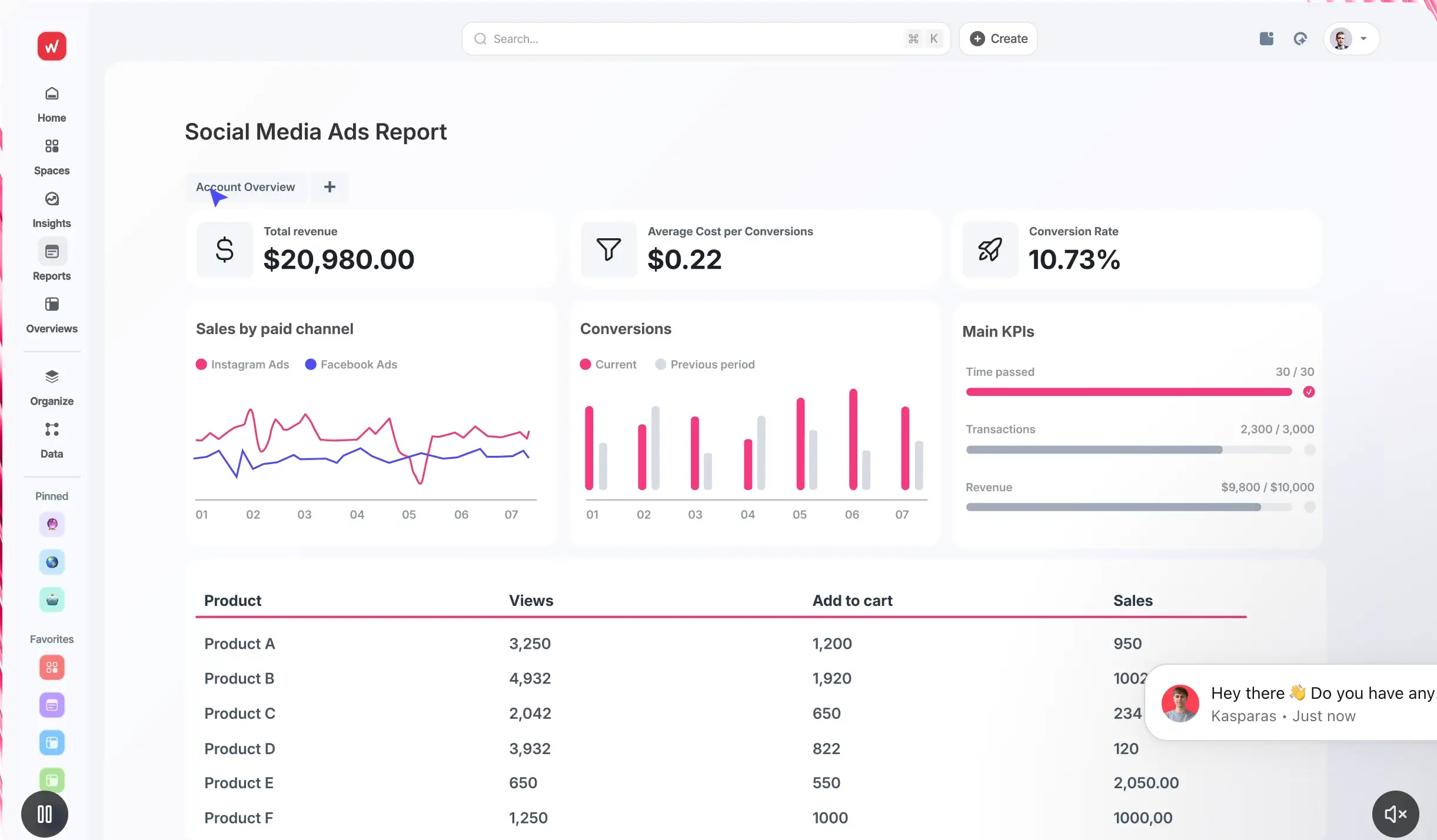Open Insights from the sidebar
The width and height of the screenshot is (1437, 840).
click(51, 205)
